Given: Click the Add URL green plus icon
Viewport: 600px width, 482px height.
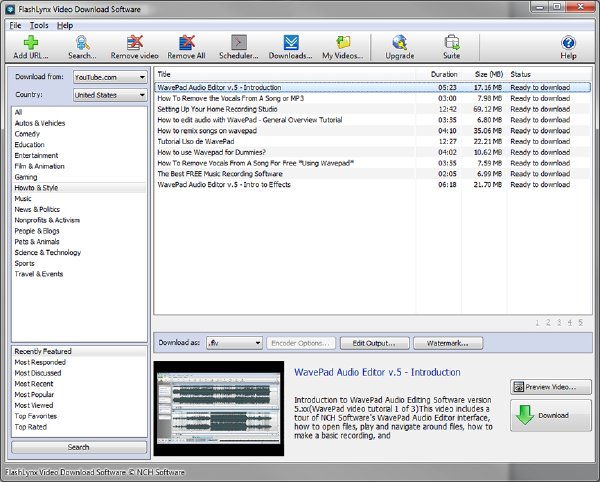Looking at the screenshot, I should click(x=31, y=42).
